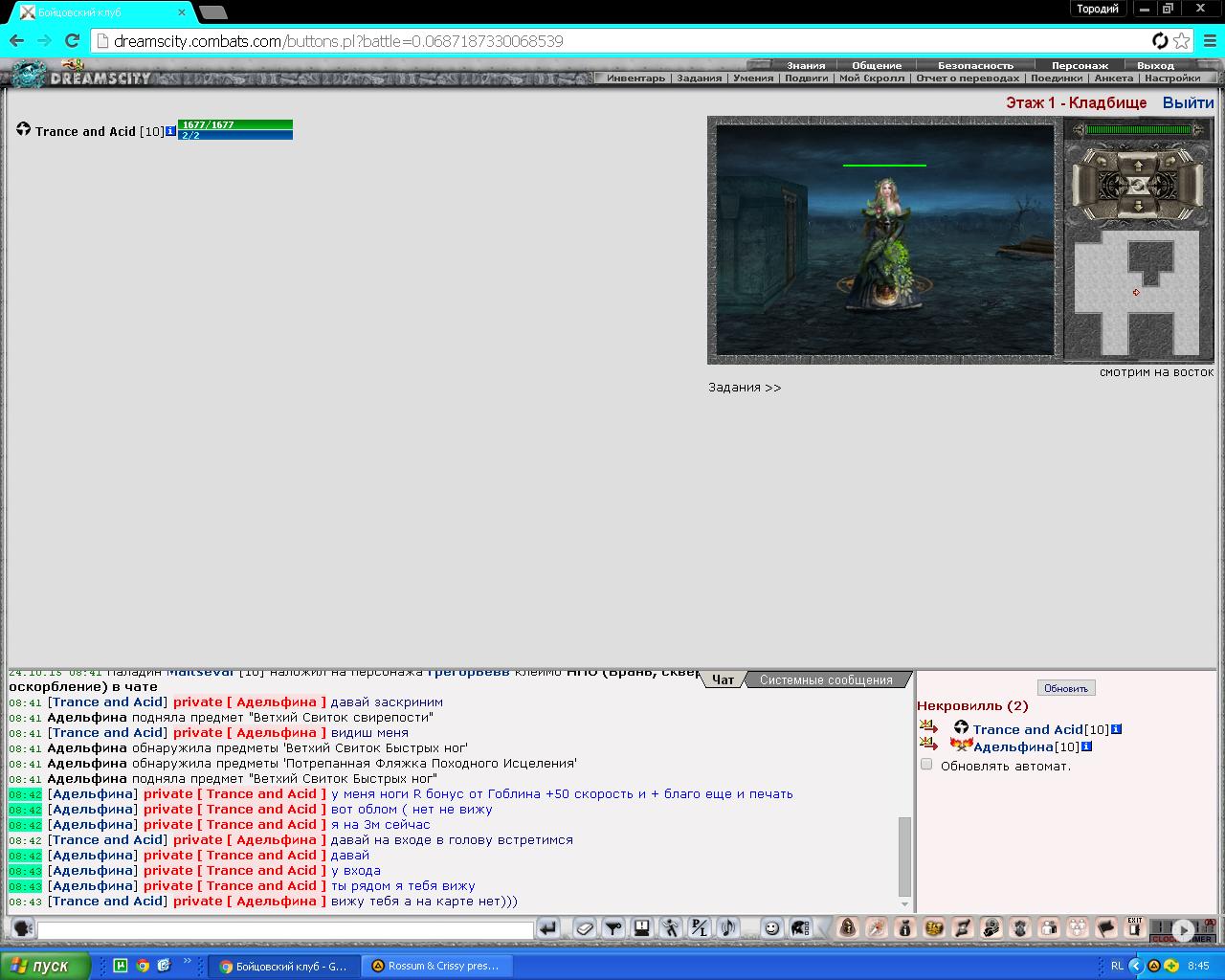Screen dimensions: 1225x980
Task: Click the monitor icon in chat toolbar
Action: tap(642, 927)
